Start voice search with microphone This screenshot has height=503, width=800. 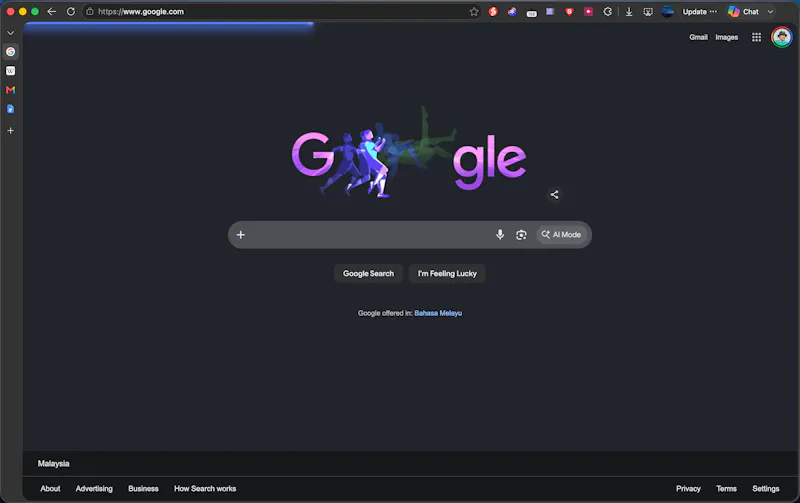pyautogui.click(x=500, y=235)
